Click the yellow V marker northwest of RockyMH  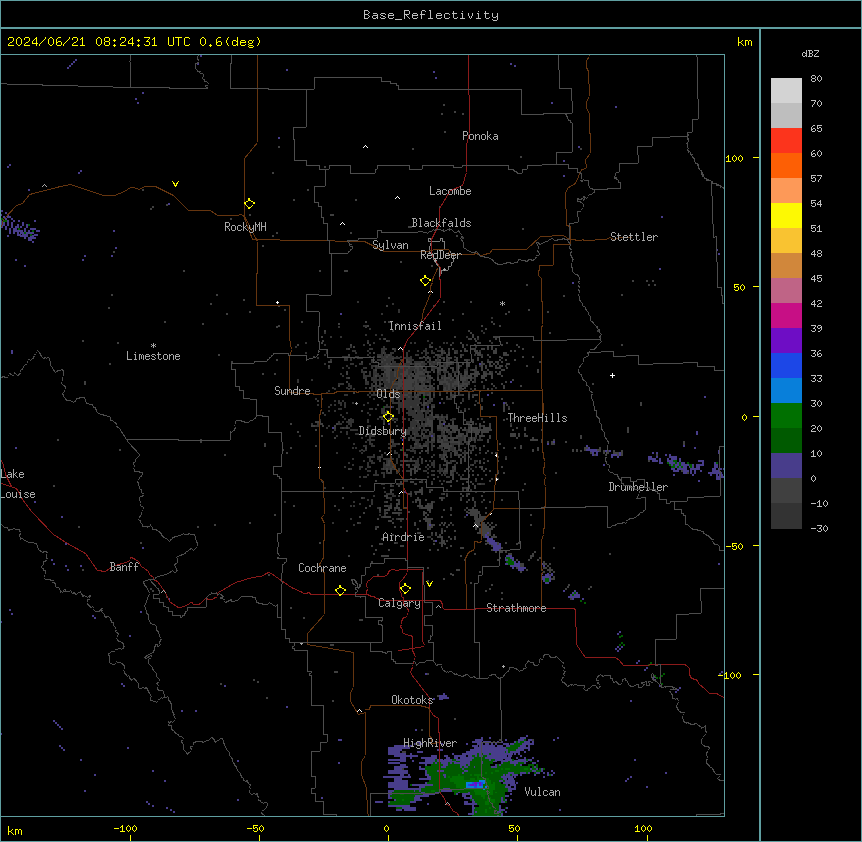click(175, 184)
